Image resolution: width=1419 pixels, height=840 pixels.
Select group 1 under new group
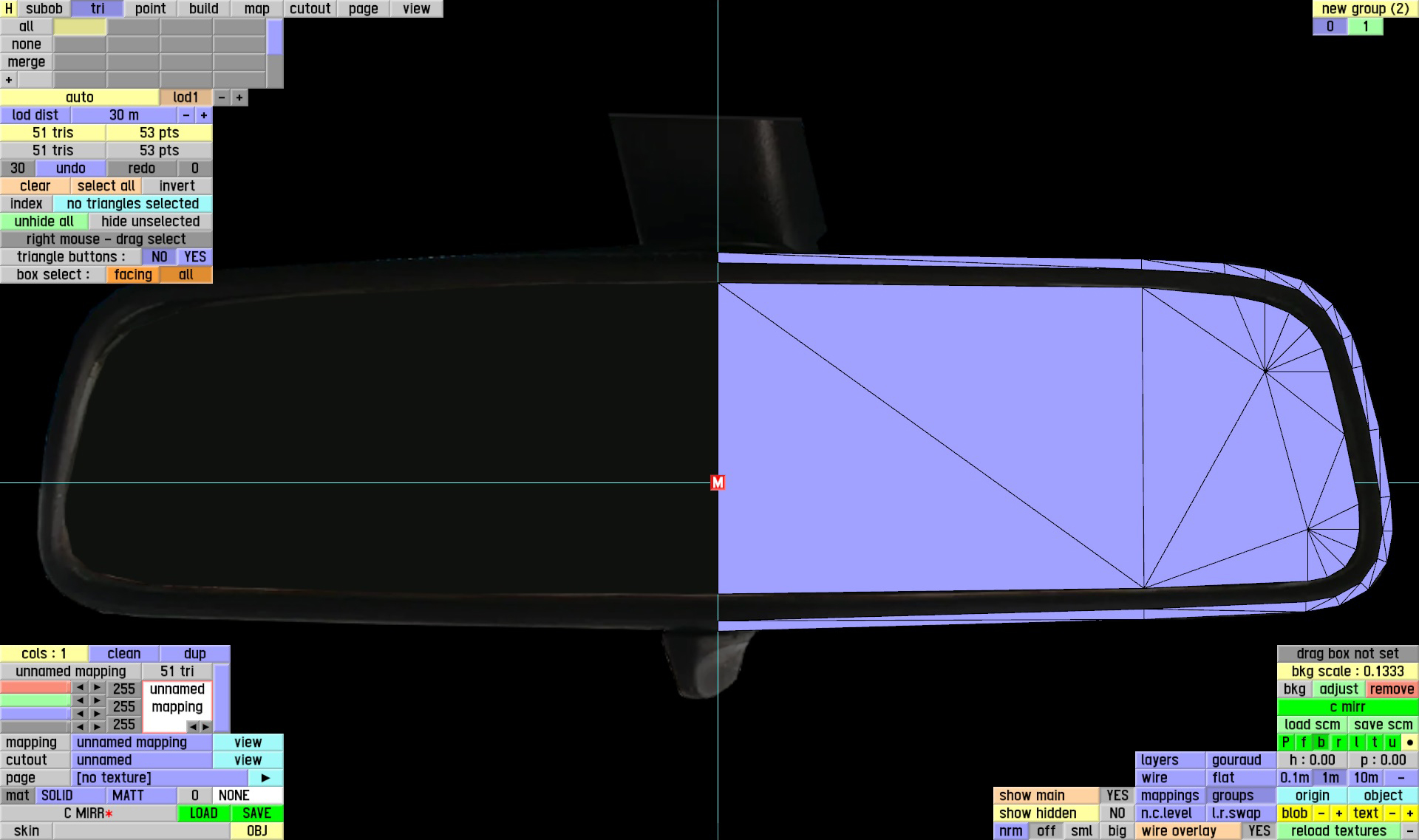(x=1365, y=27)
